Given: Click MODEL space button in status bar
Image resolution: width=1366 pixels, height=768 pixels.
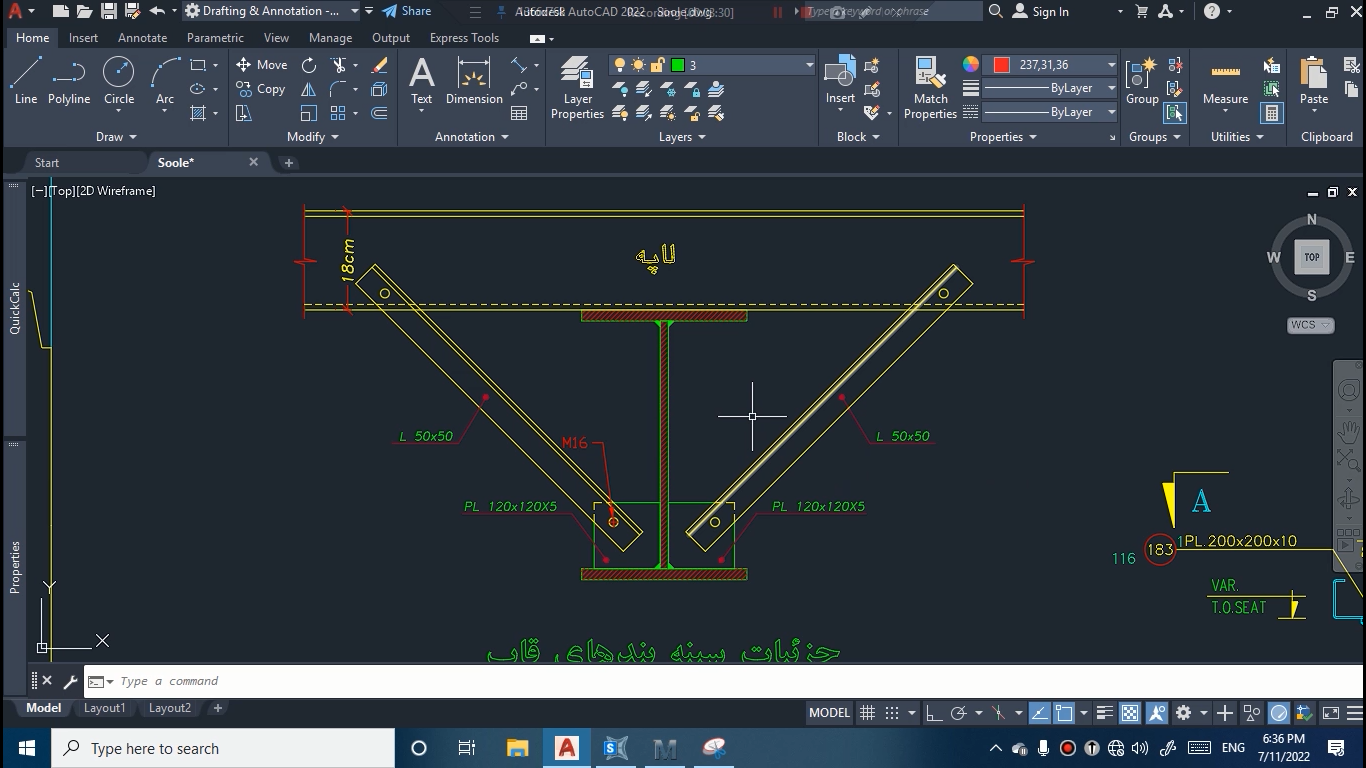Looking at the screenshot, I should pos(829,713).
